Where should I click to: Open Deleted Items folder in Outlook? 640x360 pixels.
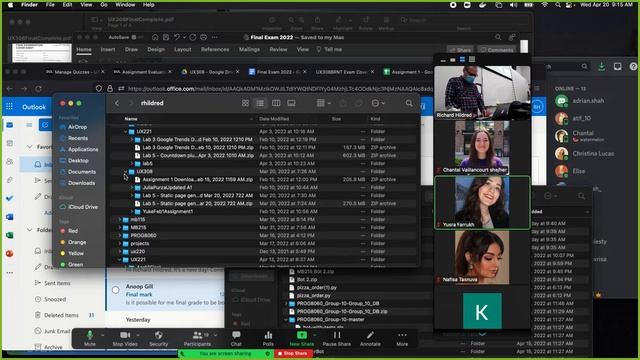pos(61,315)
